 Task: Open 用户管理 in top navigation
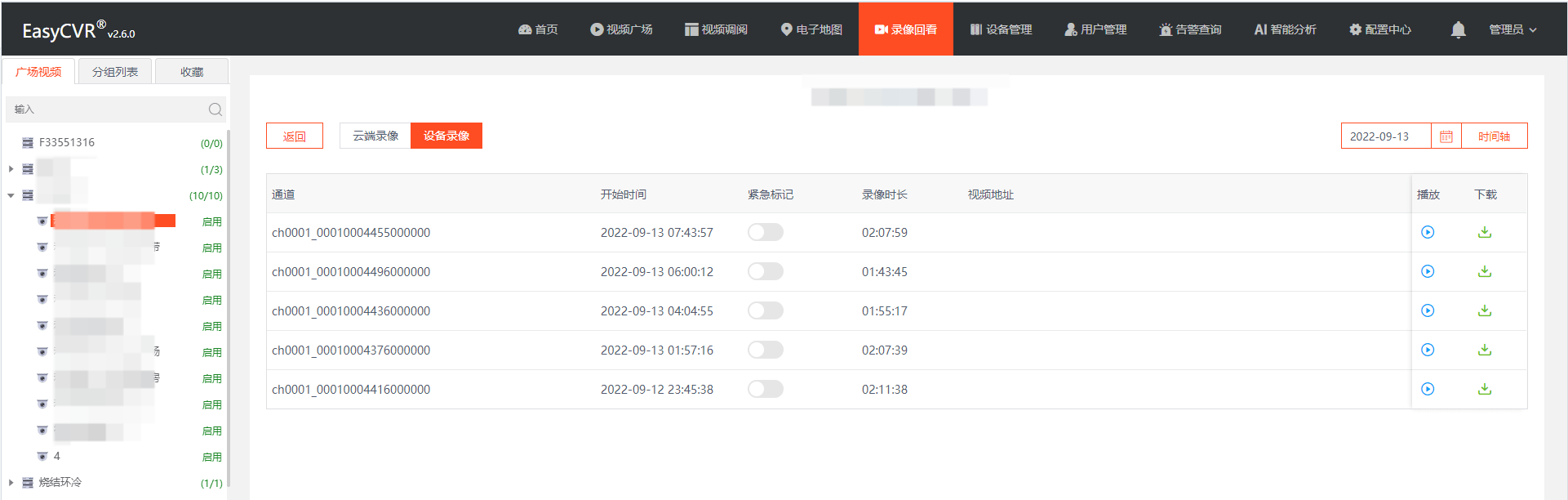(x=1095, y=29)
